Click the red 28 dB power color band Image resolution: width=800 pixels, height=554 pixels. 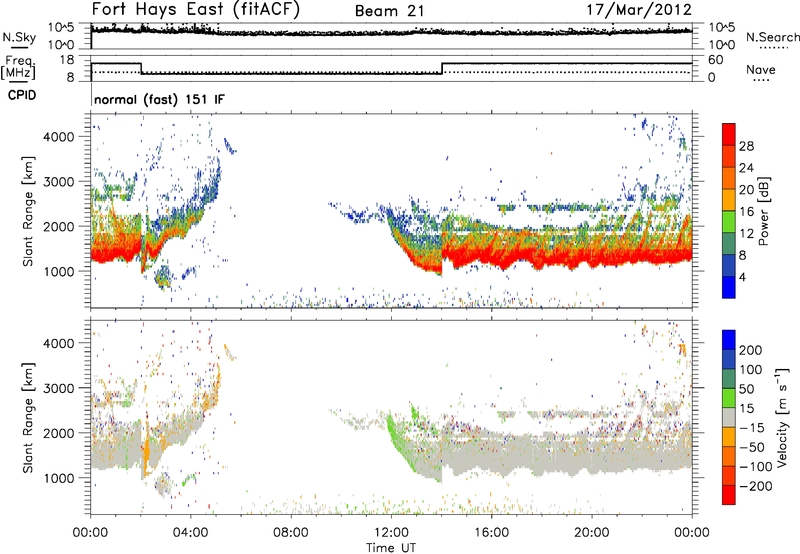pos(729,134)
